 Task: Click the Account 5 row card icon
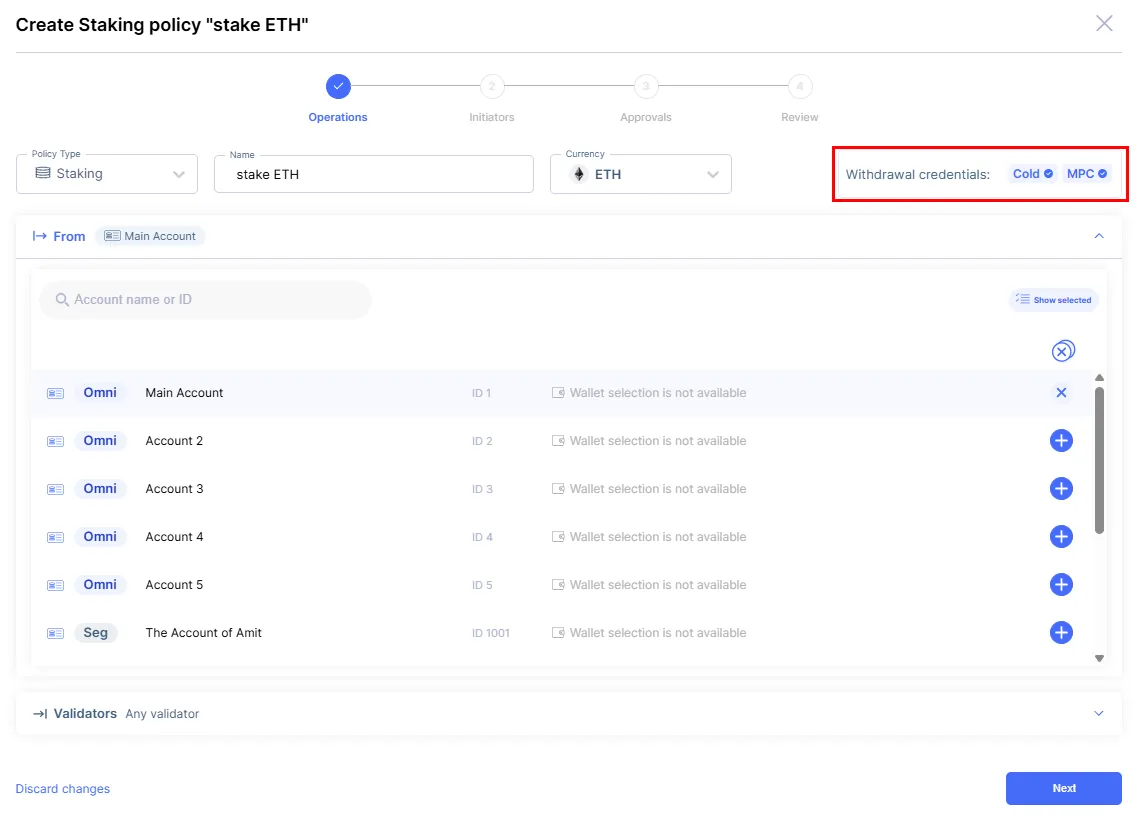(55, 585)
